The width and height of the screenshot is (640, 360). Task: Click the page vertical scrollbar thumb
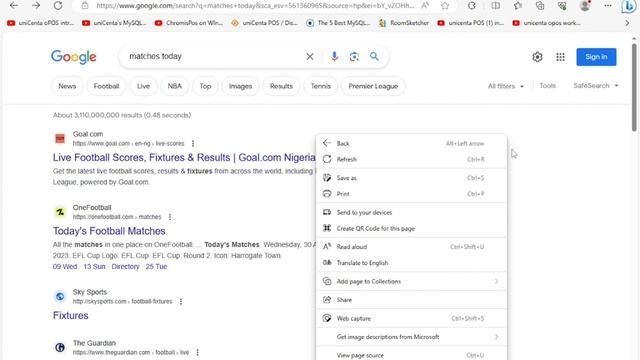coord(634,86)
